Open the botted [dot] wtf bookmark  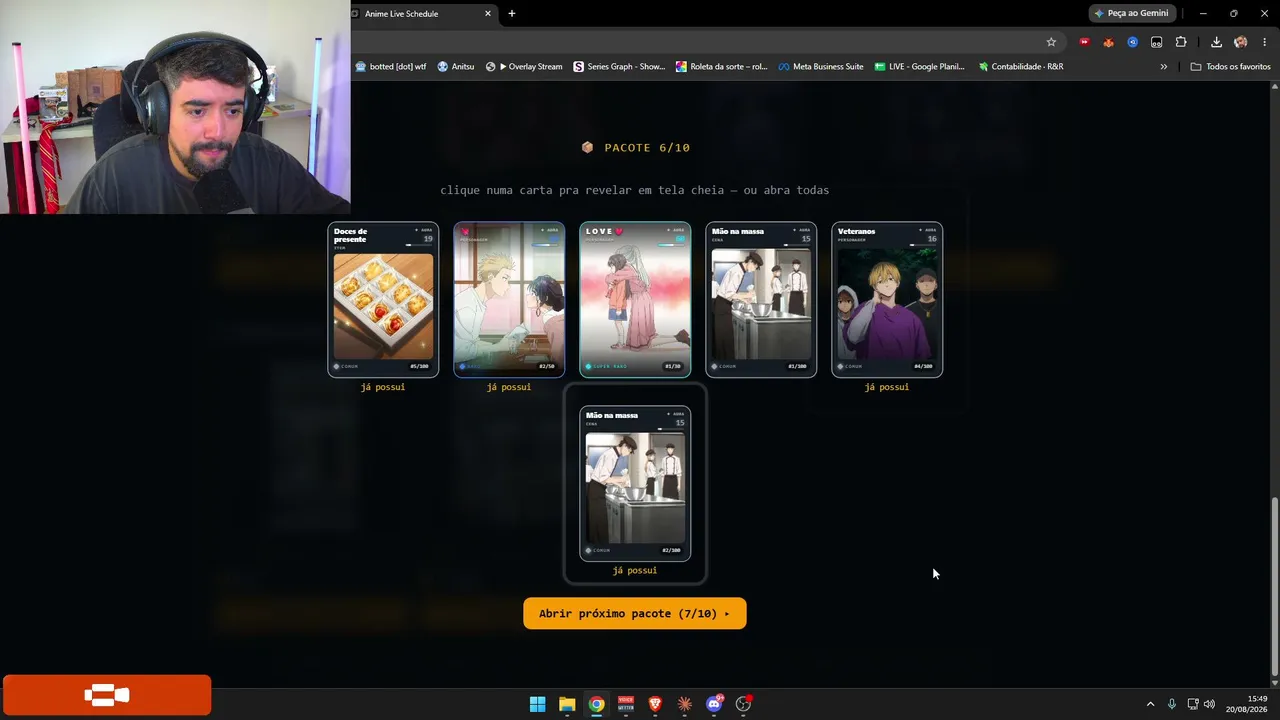tap(391, 67)
